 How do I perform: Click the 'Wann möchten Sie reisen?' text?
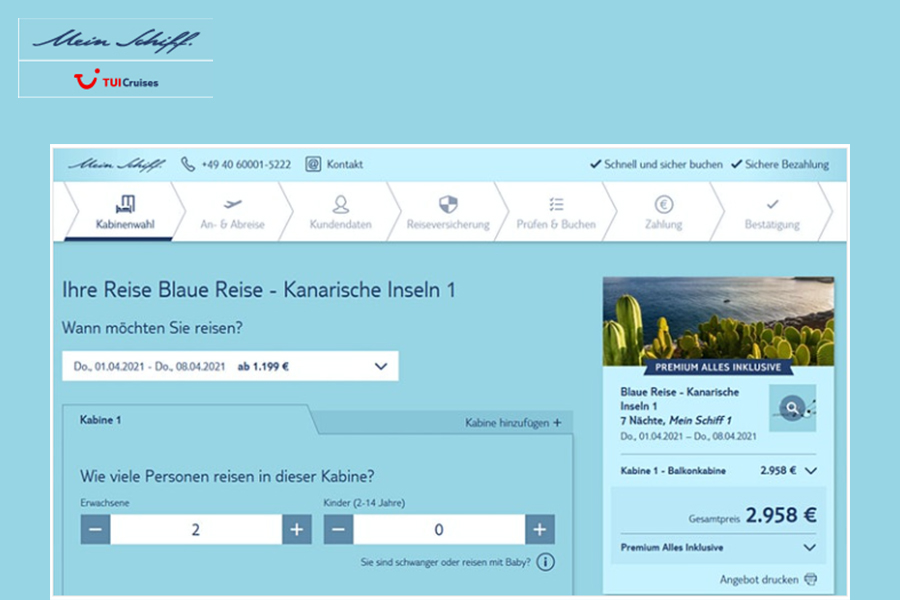152,328
